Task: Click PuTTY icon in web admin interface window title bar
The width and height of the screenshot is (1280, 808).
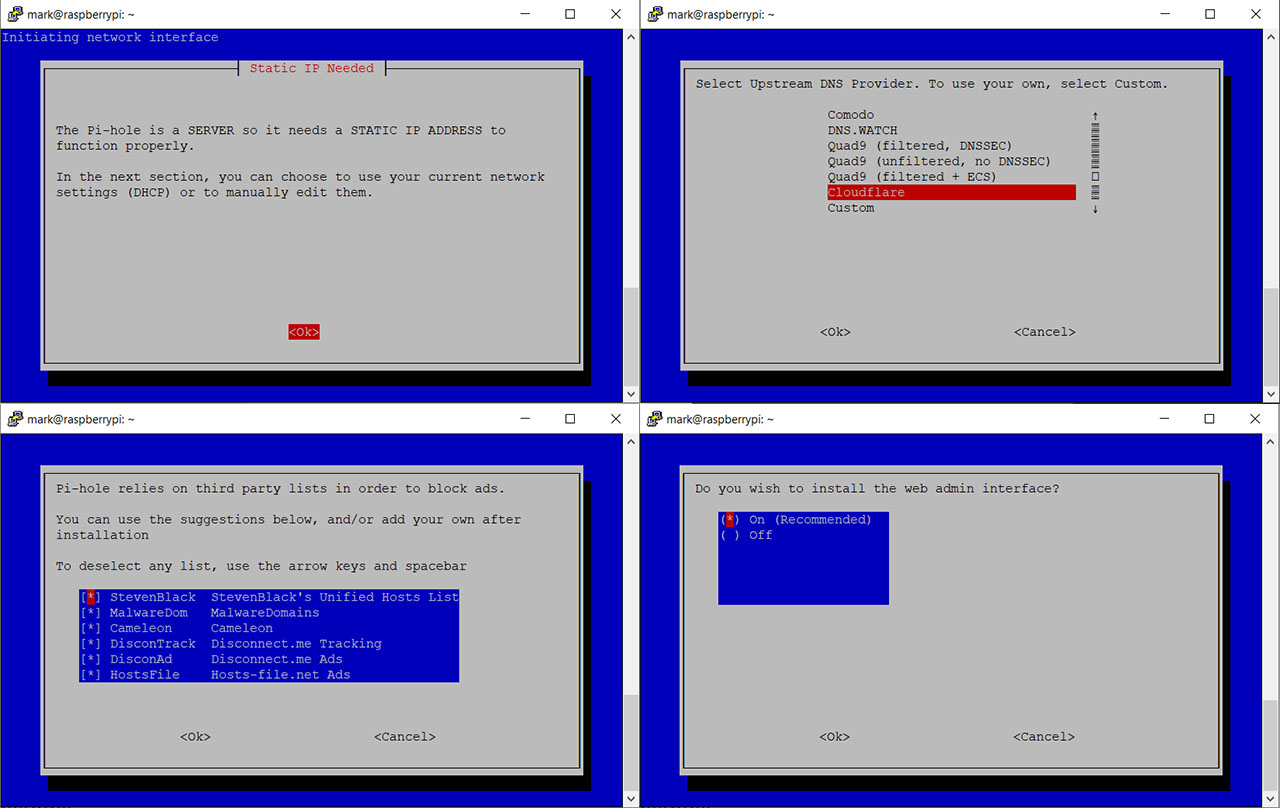Action: [655, 419]
